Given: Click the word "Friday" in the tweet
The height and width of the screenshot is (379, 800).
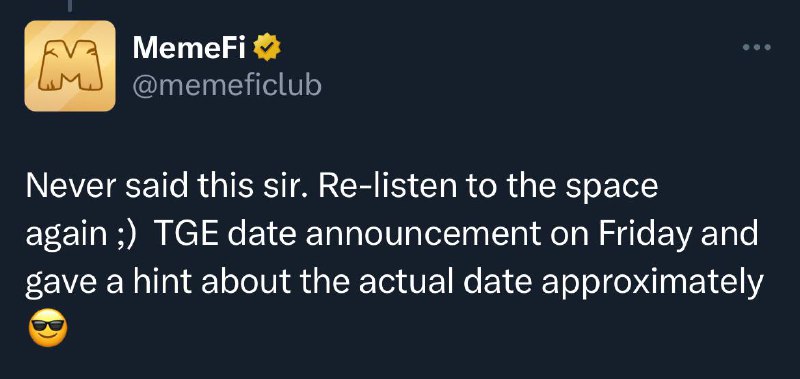Looking at the screenshot, I should pos(645,236).
